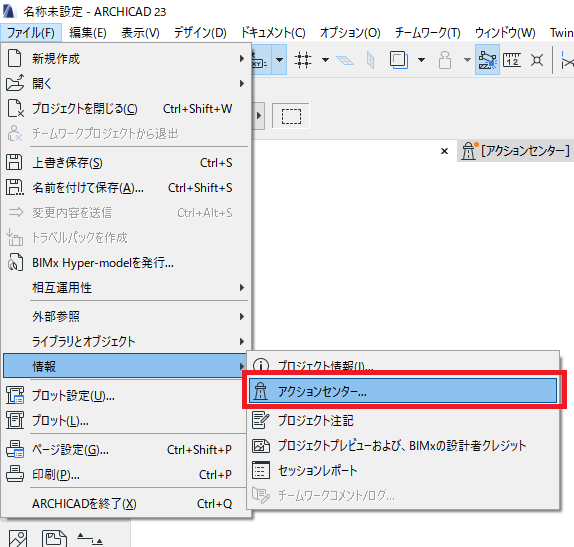Click the grid snap icon in toolbar
The height and width of the screenshot is (547, 574).
tap(303, 60)
